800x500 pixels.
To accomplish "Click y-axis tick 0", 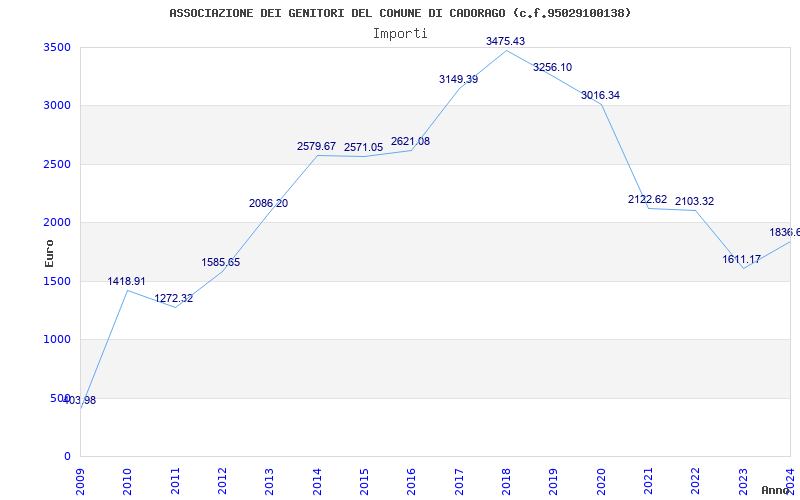I will [67, 456].
